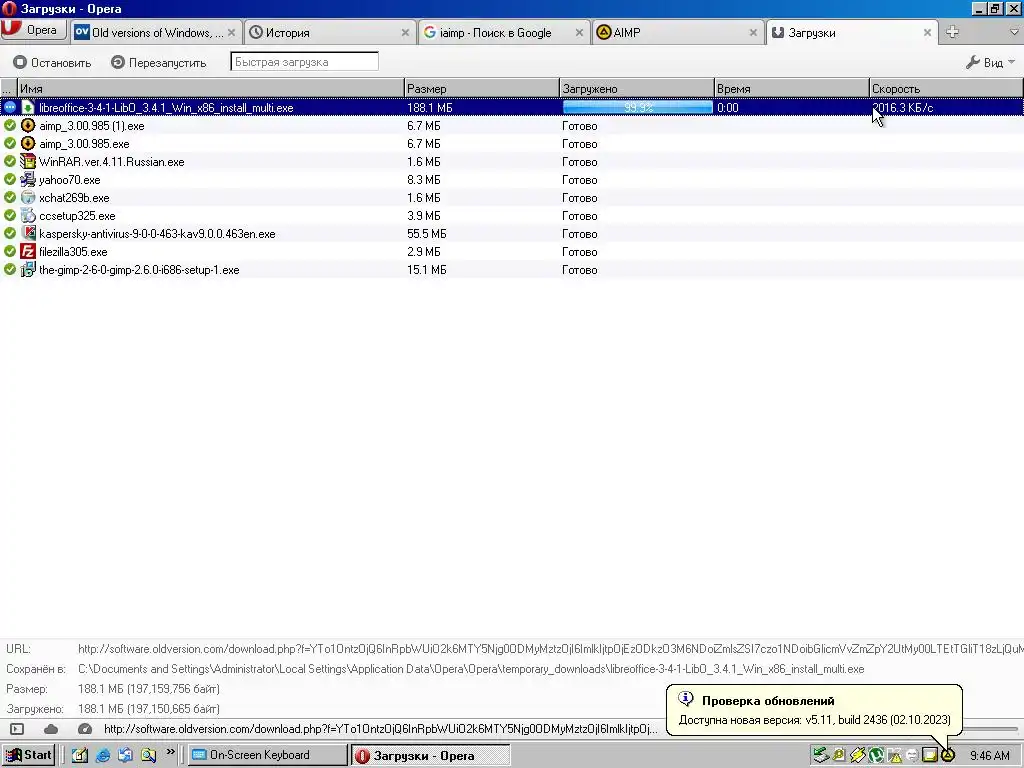
Task: Click the download URL in details panel
Action: 550,649
